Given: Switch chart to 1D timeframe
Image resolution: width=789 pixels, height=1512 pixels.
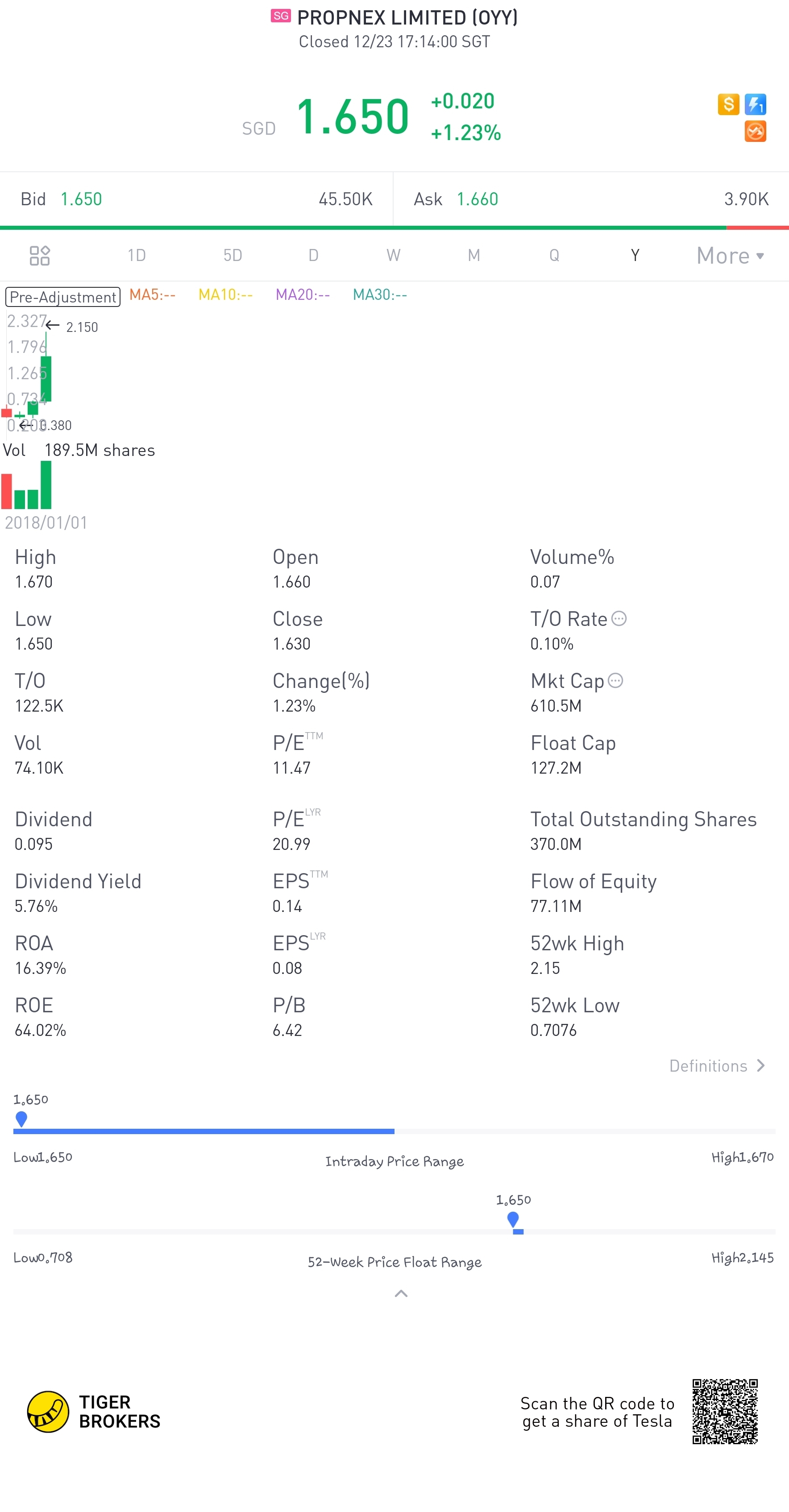Looking at the screenshot, I should pyautogui.click(x=137, y=255).
